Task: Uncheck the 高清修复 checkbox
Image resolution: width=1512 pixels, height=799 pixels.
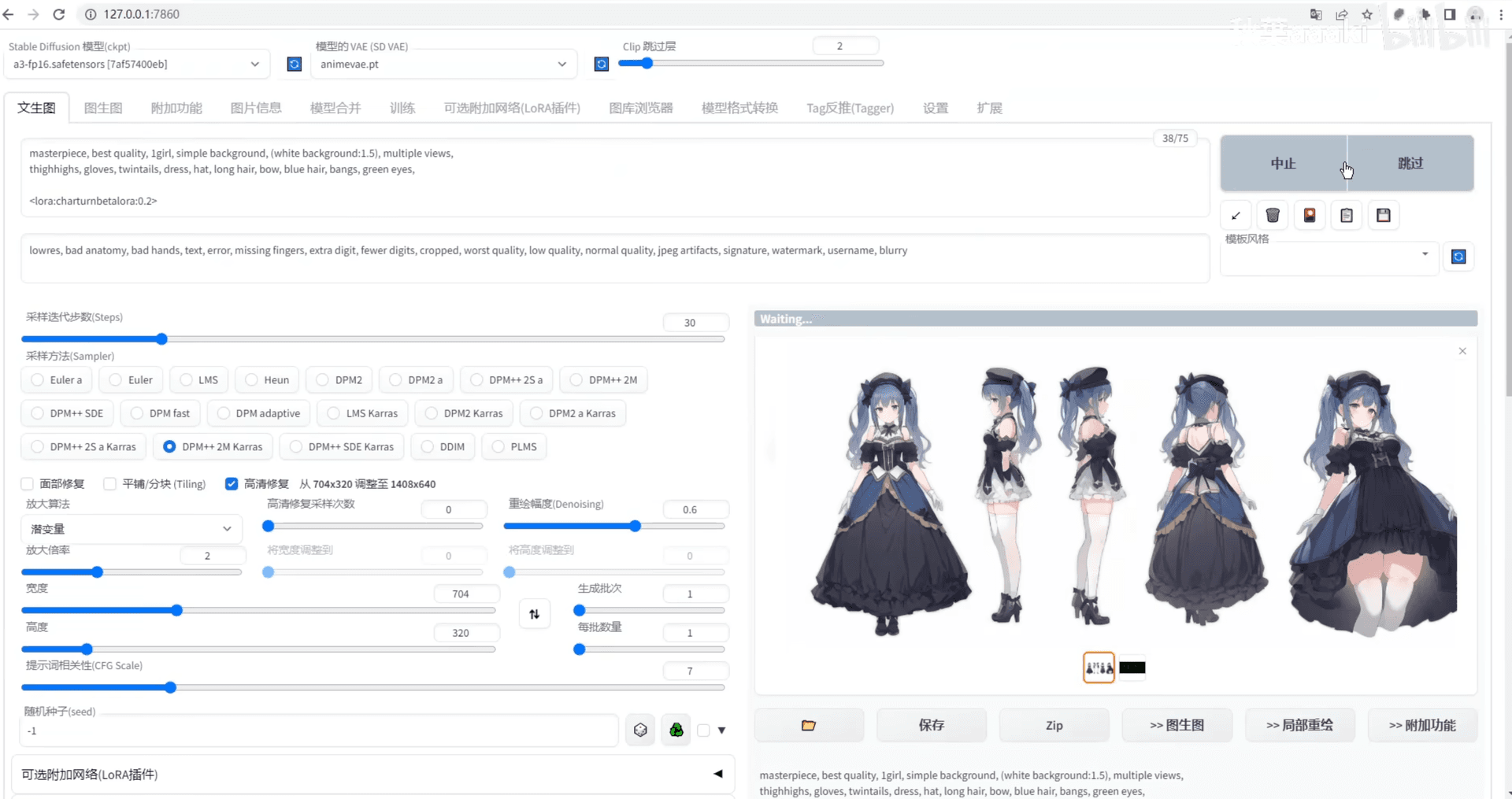Action: [232, 484]
